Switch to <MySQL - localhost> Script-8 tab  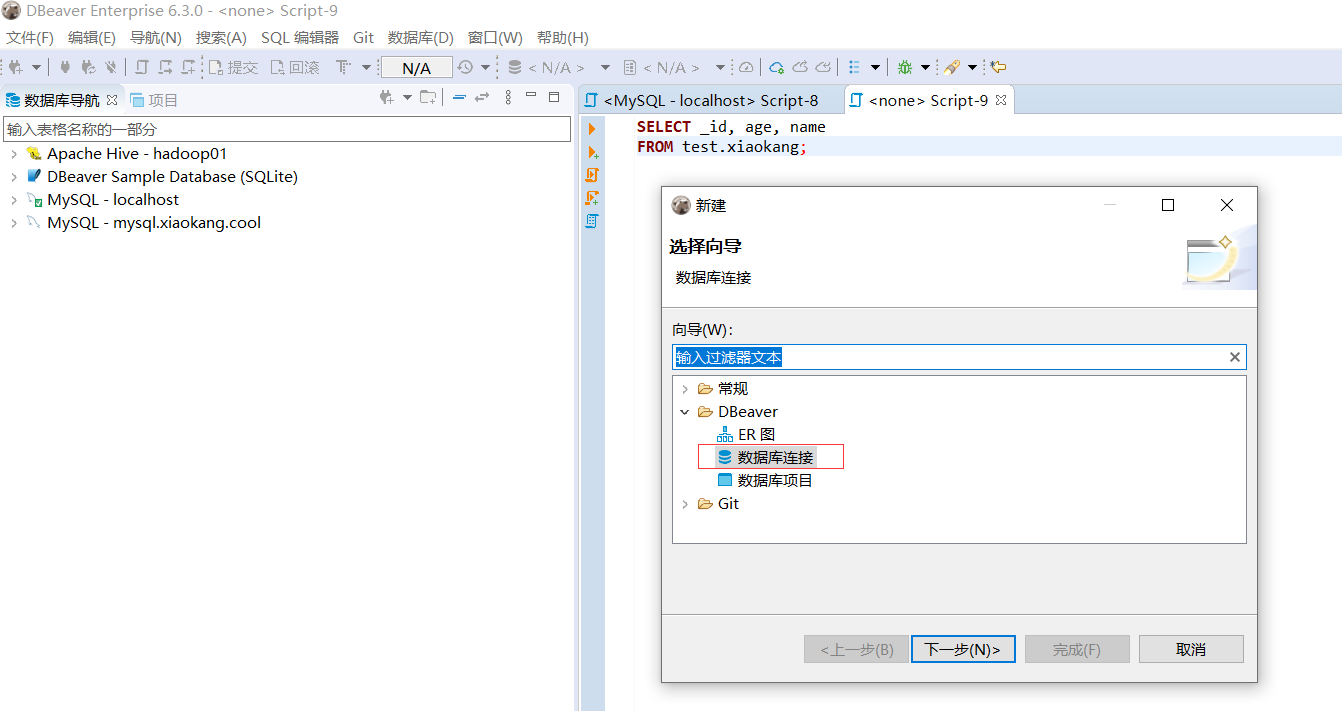(x=709, y=100)
